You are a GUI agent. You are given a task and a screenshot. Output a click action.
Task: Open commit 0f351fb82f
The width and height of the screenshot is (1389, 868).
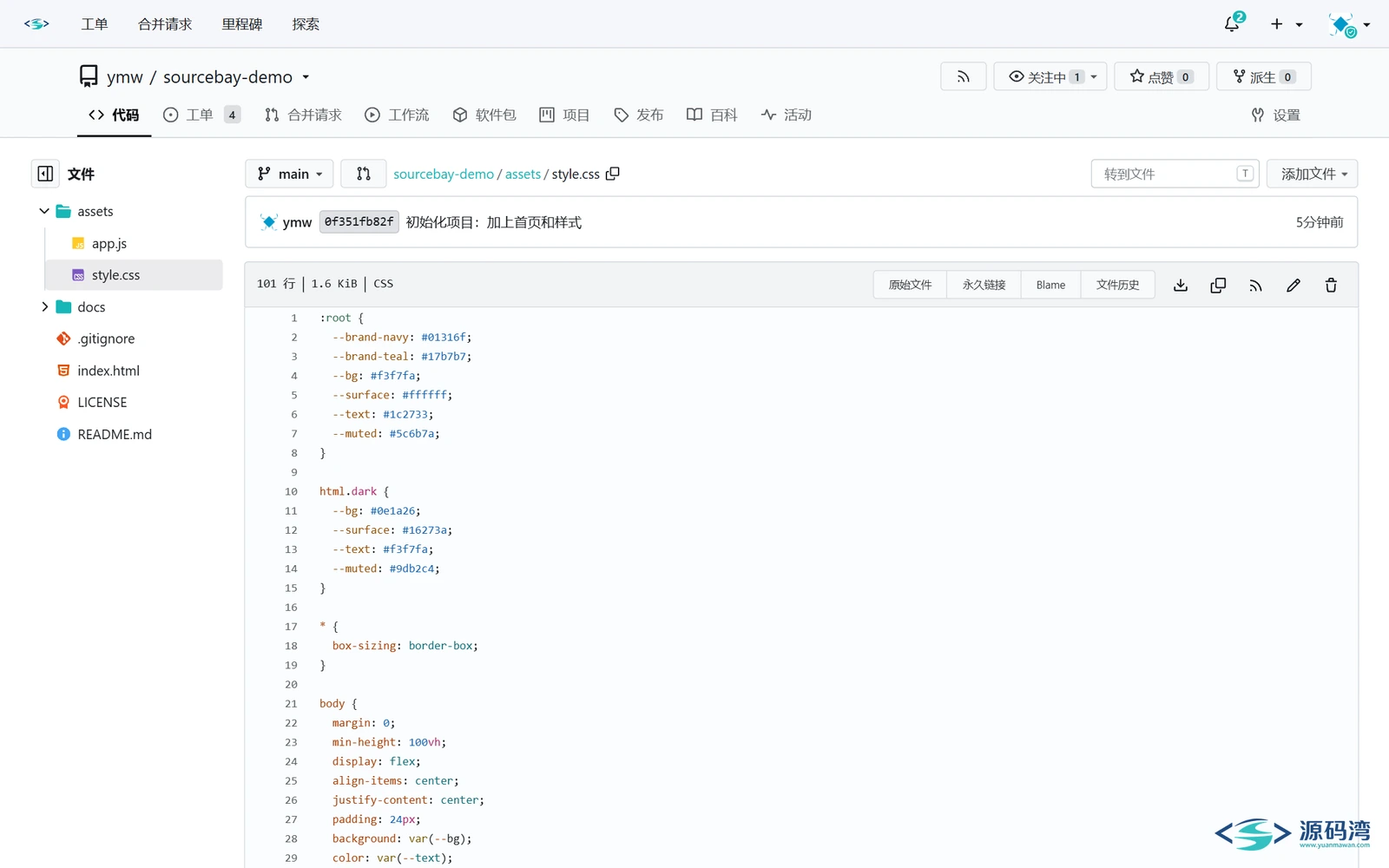[359, 222]
